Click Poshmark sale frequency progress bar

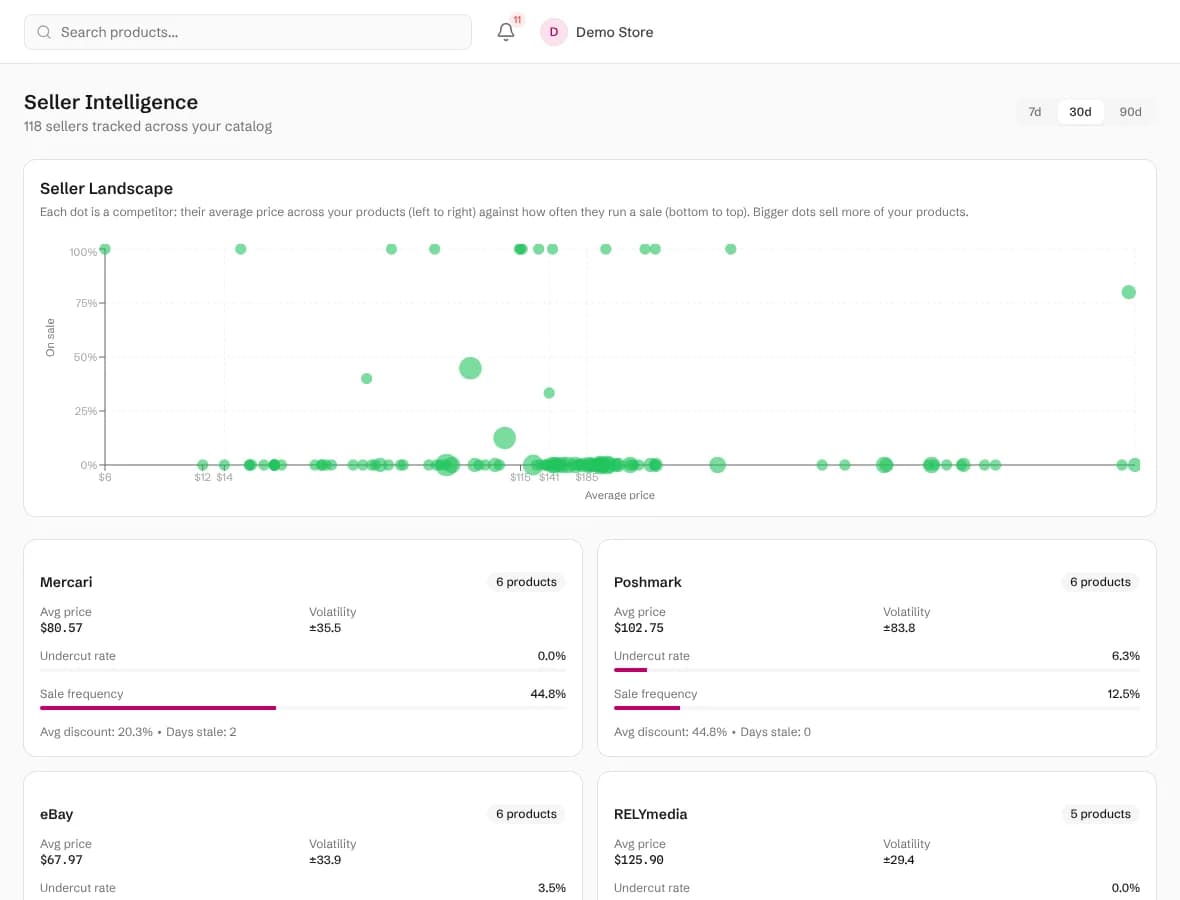tap(877, 707)
